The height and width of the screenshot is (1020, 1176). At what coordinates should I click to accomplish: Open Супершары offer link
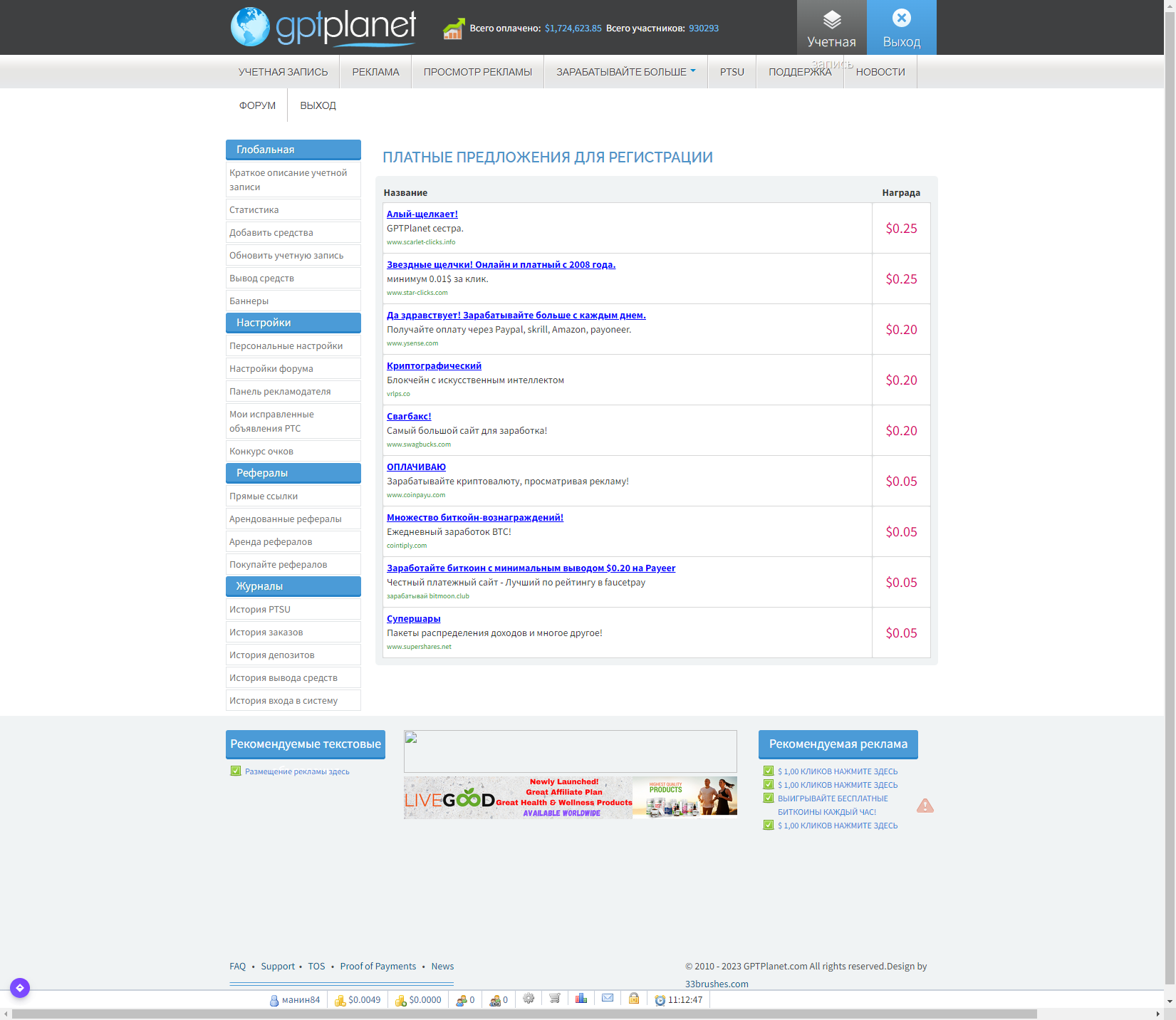coord(414,618)
